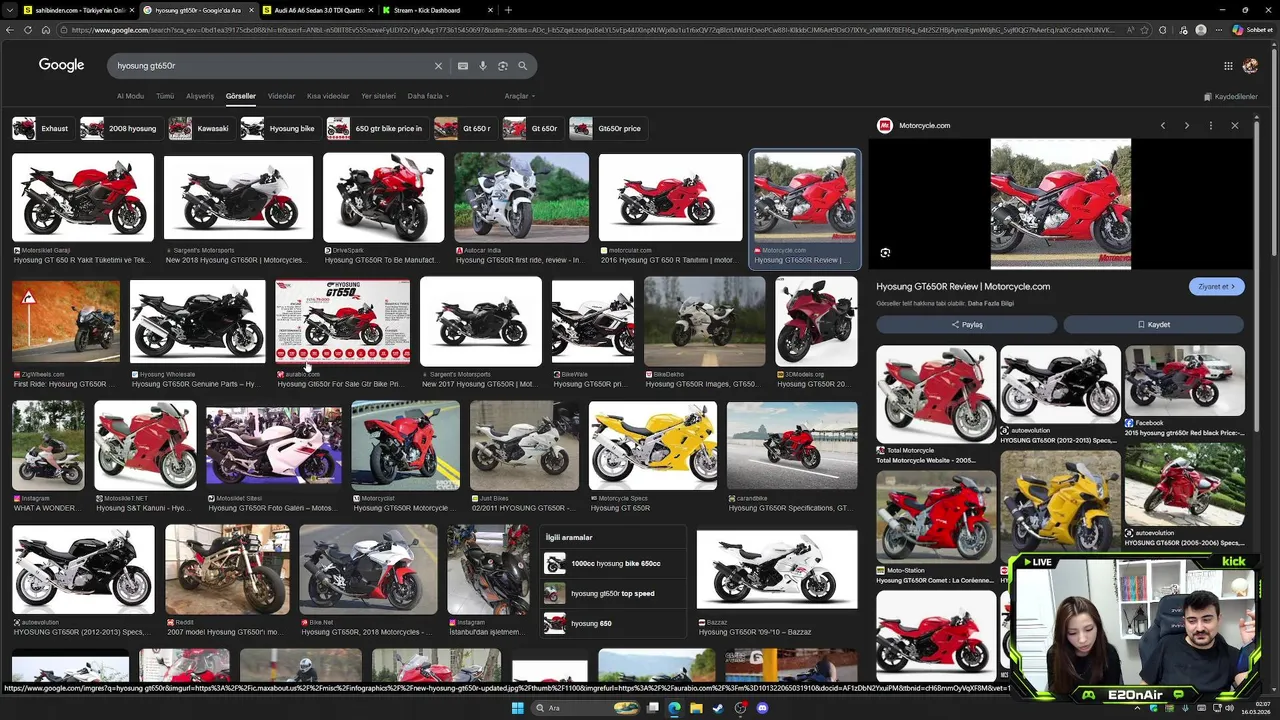
Task: Click the Kaydet save button
Action: pos(1154,324)
